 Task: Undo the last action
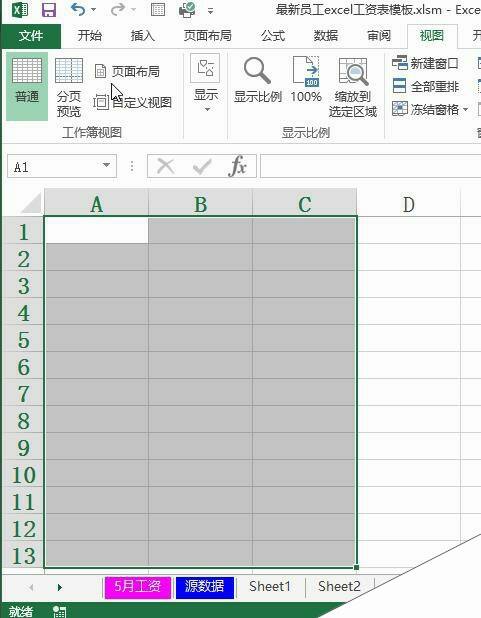coord(78,9)
